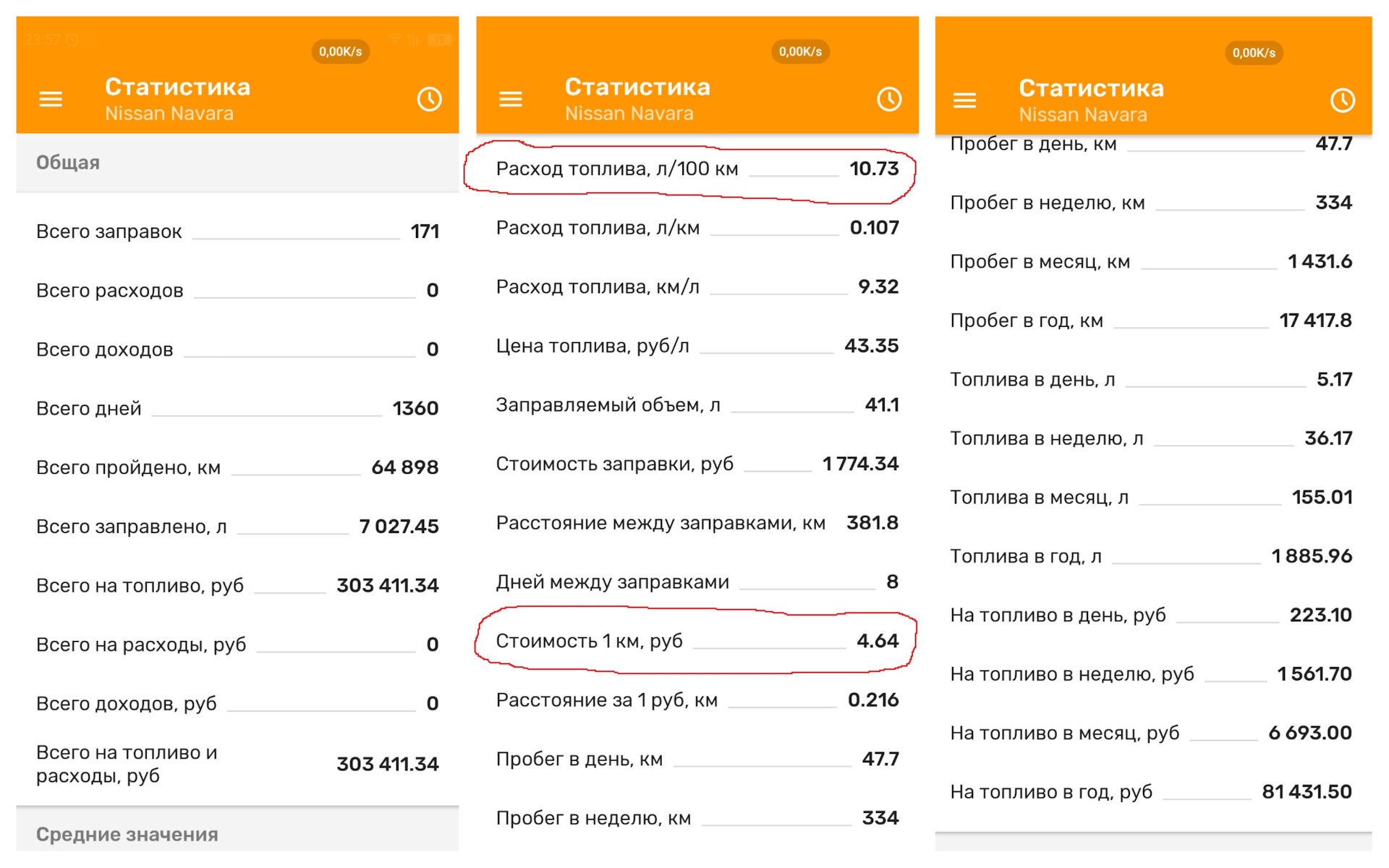Screen dimensions: 1389x868
Task: Tap Всего на топливо и расходы row
Action: click(237, 764)
